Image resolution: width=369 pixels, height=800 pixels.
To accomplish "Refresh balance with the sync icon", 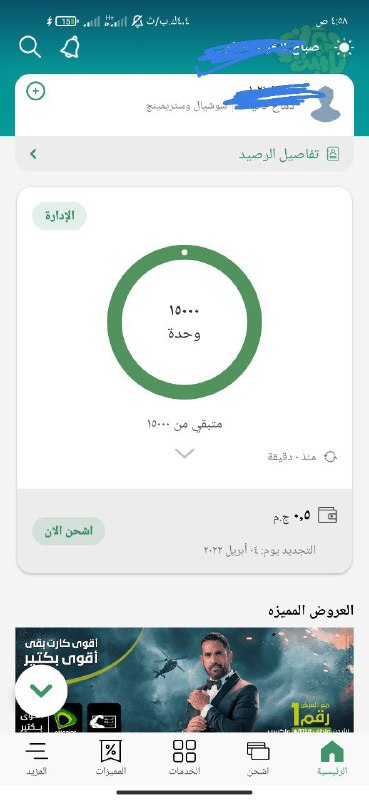I will click(331, 457).
